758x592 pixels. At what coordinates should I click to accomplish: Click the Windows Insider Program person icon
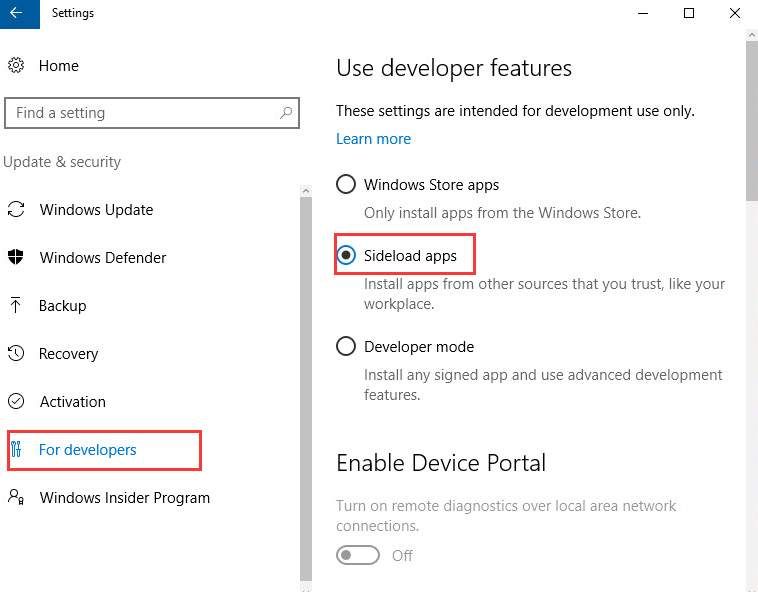point(16,497)
